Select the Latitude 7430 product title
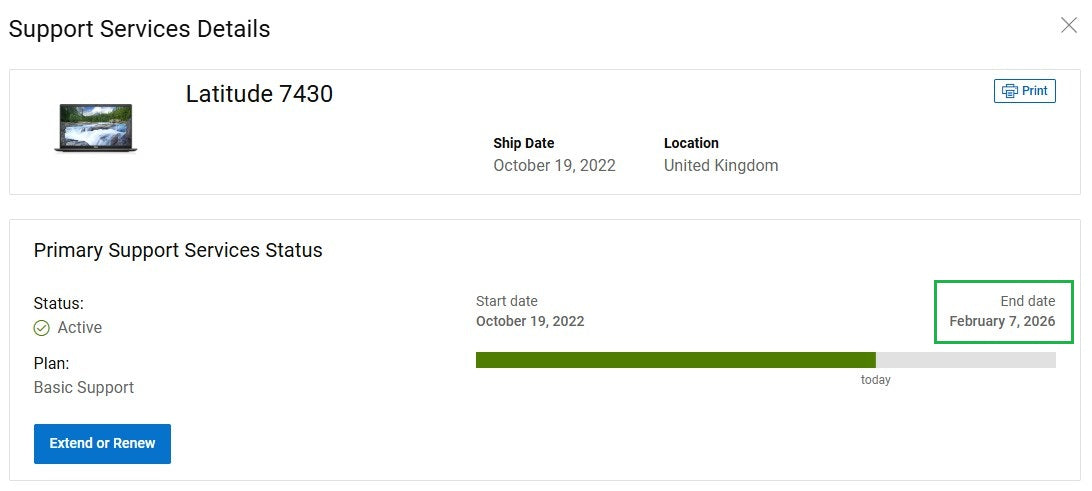The image size is (1092, 491). coord(259,94)
